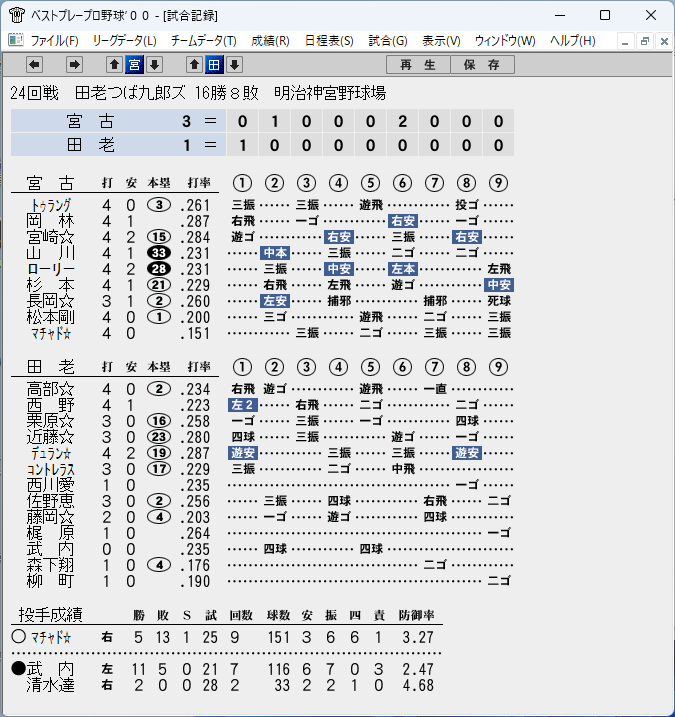Click batter name 宮崎☆
This screenshot has width=675, height=717.
pos(50,237)
